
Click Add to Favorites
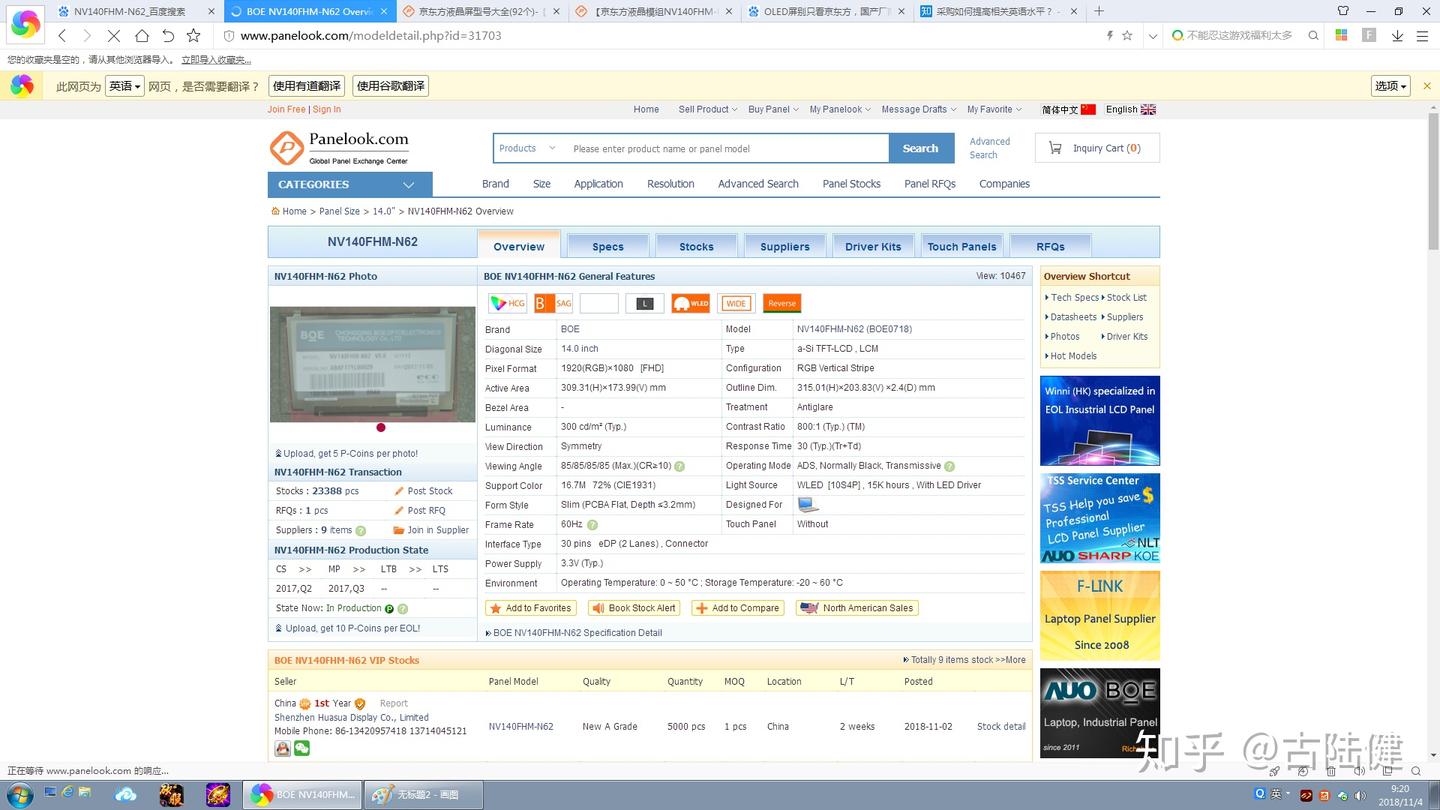tap(530, 608)
